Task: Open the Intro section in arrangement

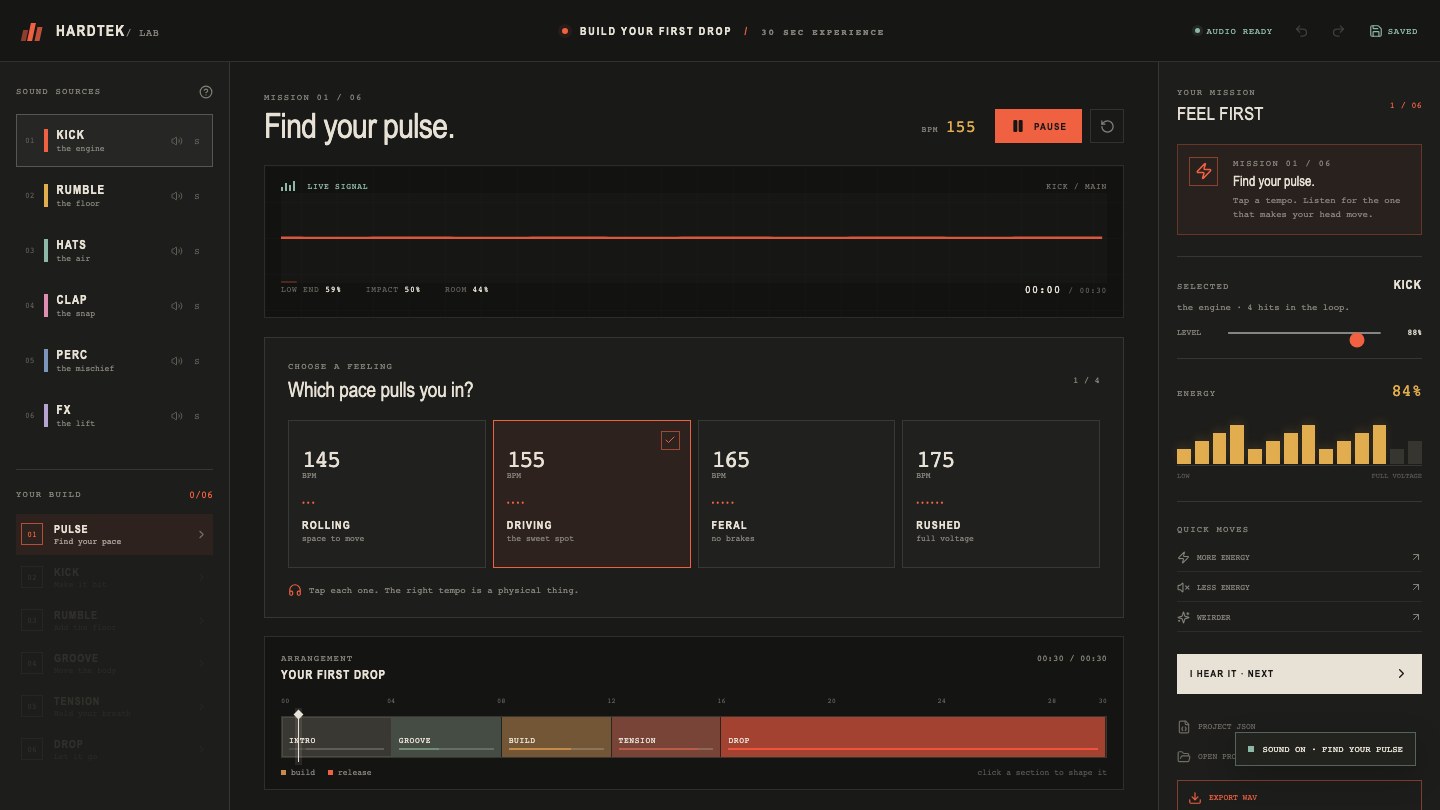Action: [336, 737]
